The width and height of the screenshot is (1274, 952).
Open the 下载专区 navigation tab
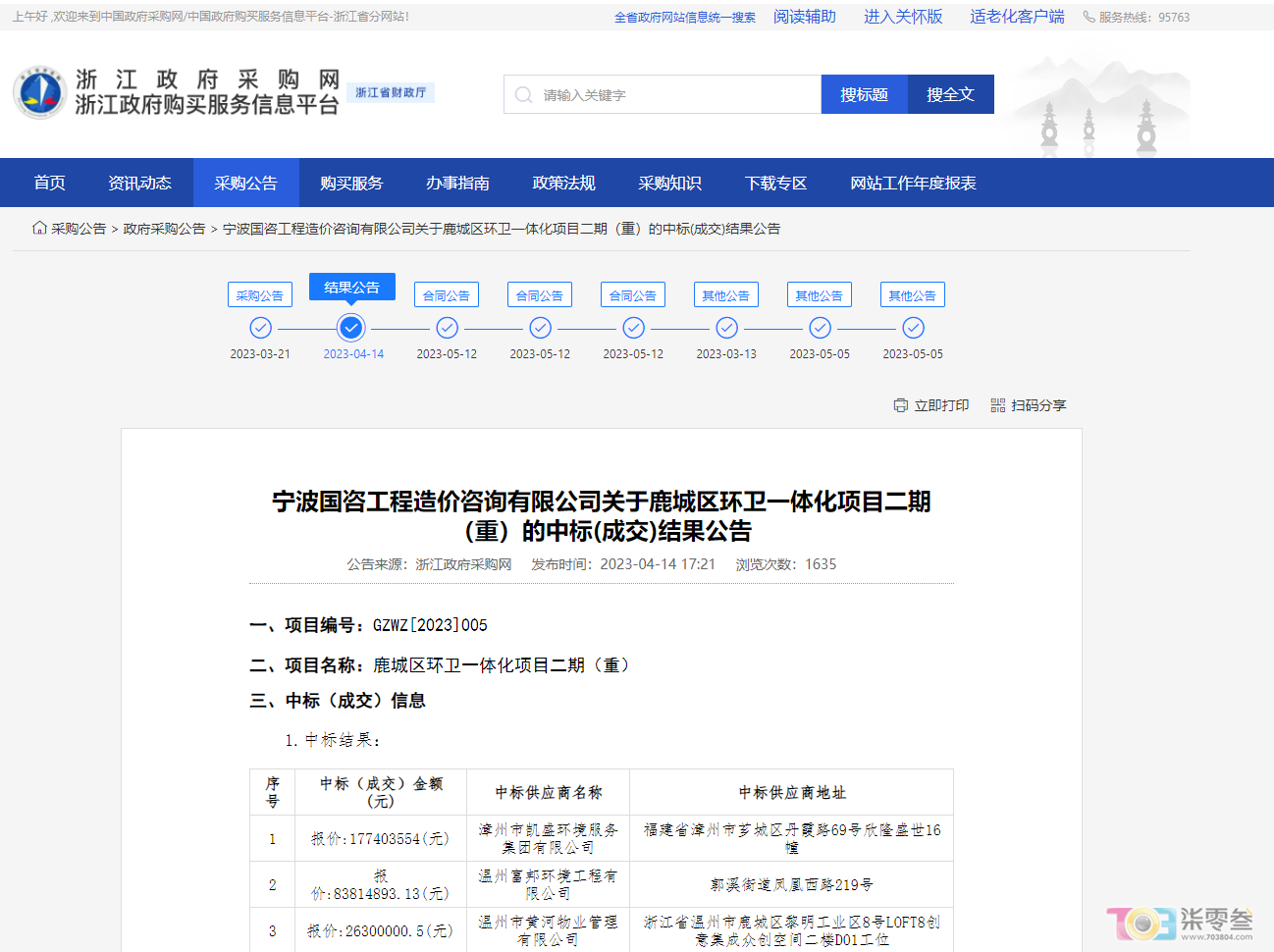point(775,183)
